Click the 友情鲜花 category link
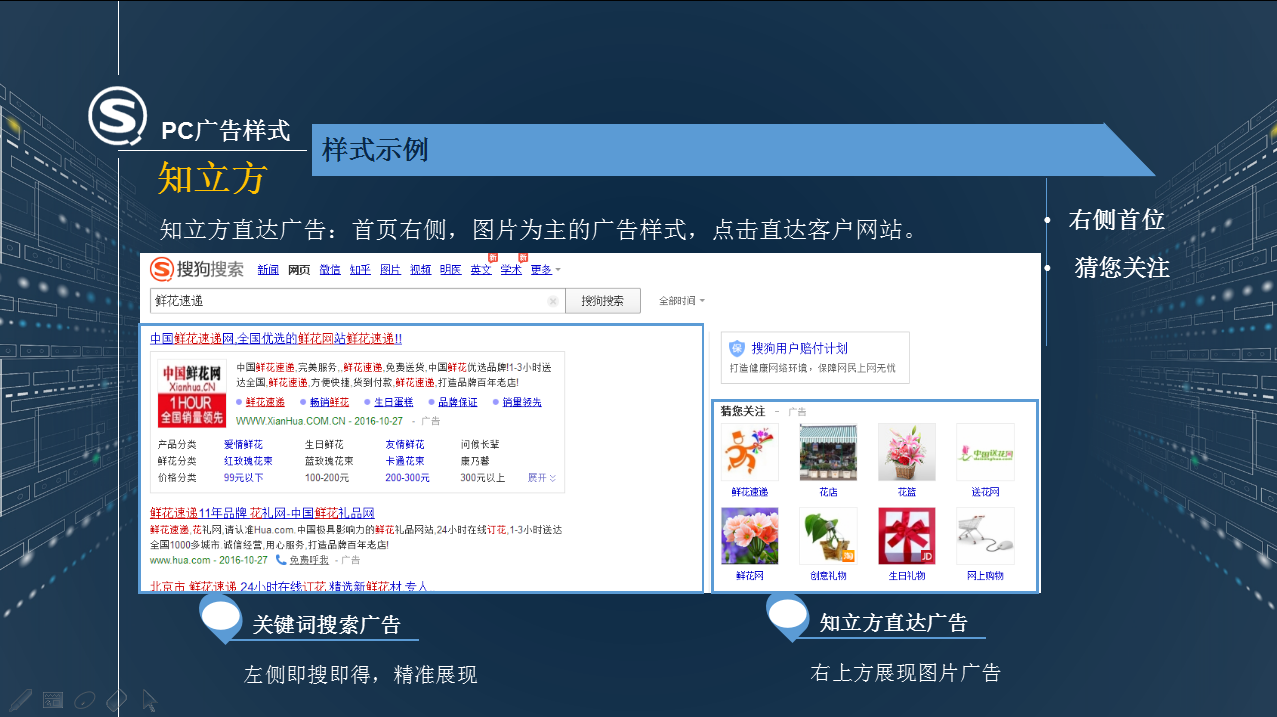The image size is (1277, 717). [x=405, y=444]
